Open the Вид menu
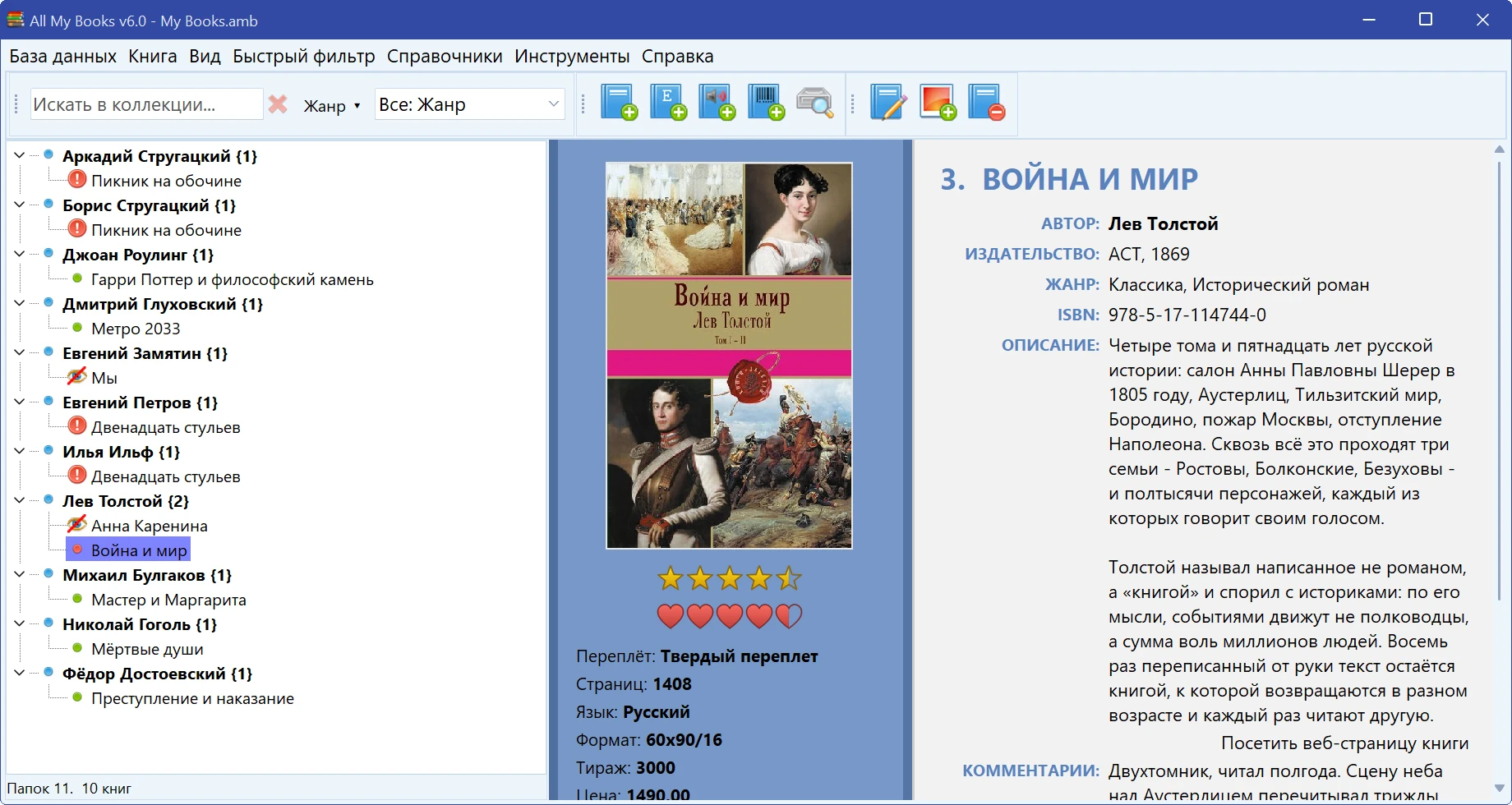Image resolution: width=1512 pixels, height=805 pixels. click(x=205, y=57)
